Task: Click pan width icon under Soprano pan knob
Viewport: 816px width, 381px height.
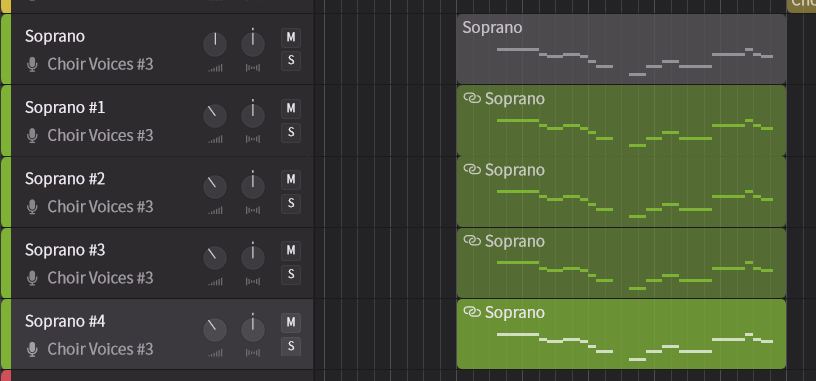Action: pos(253,68)
